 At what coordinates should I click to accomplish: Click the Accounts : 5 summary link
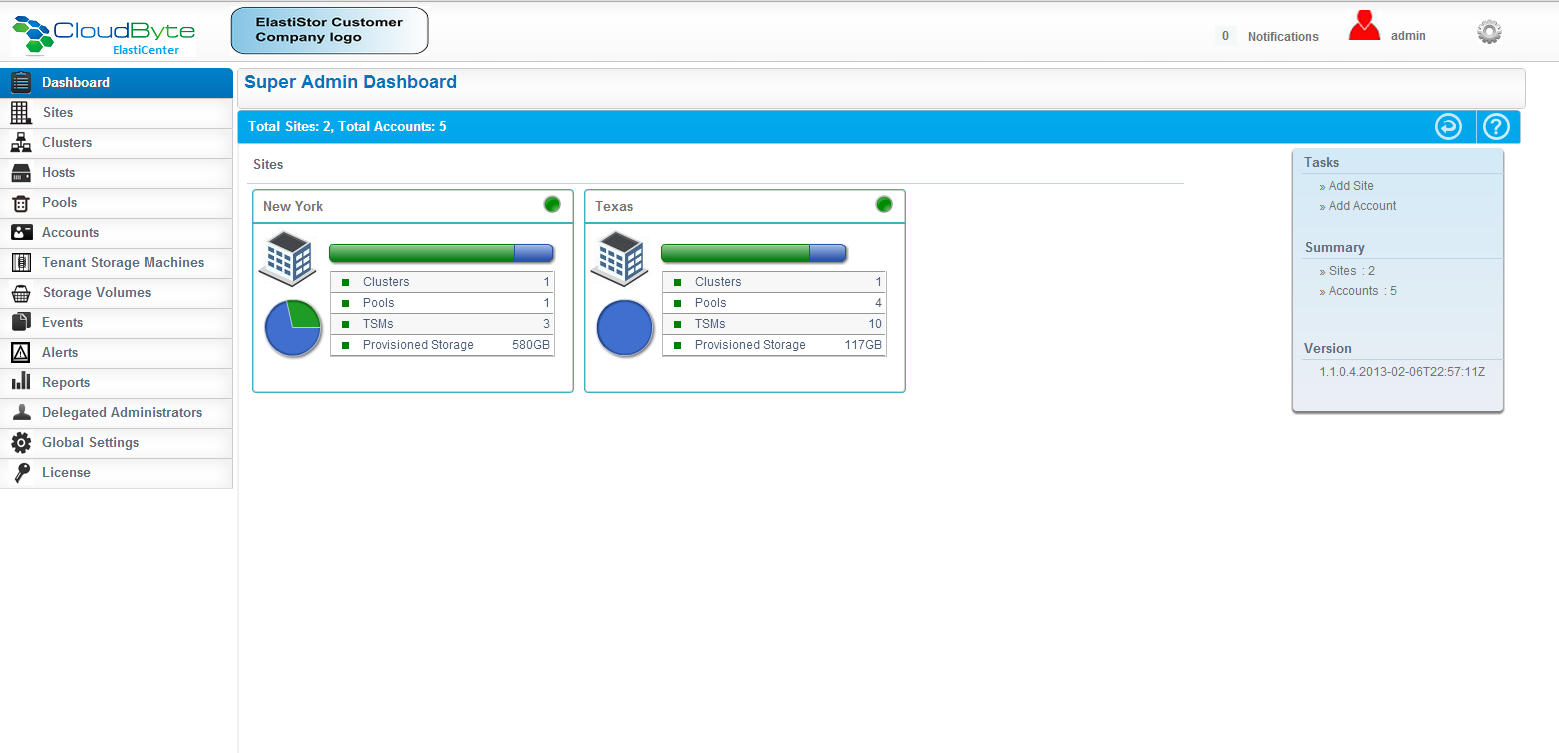pos(1362,291)
